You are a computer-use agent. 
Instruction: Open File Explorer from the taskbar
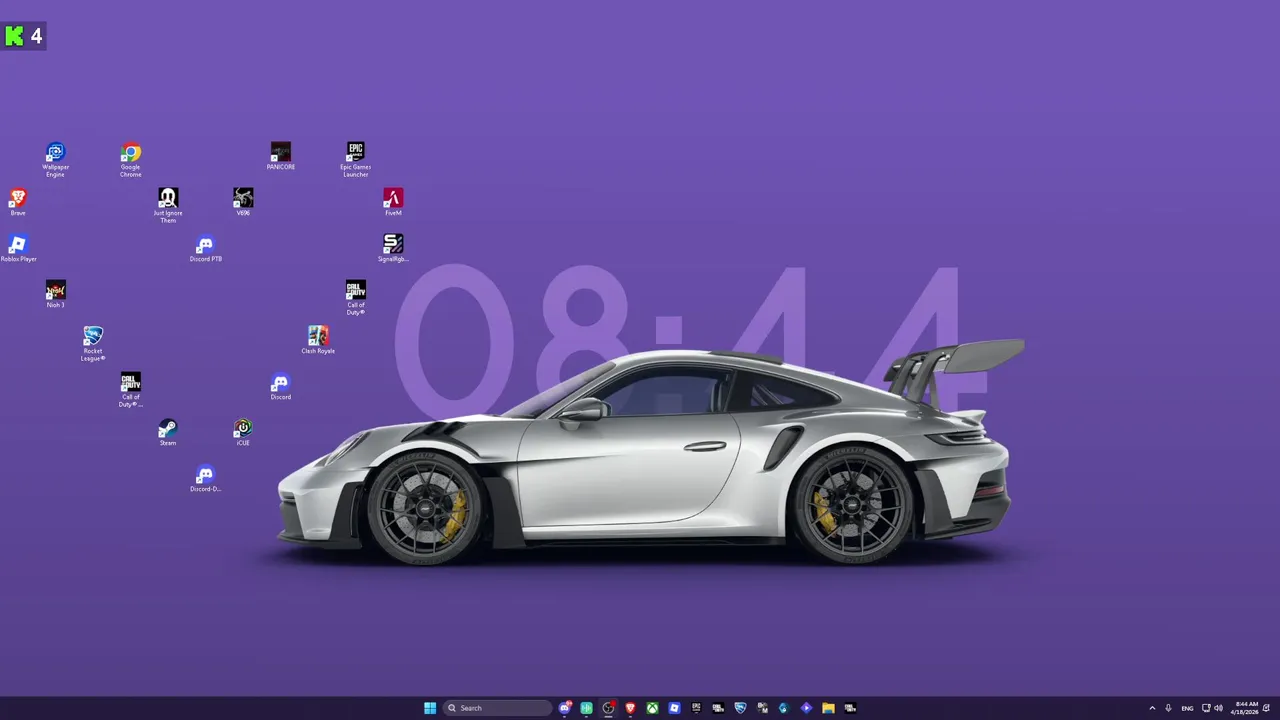[828, 708]
